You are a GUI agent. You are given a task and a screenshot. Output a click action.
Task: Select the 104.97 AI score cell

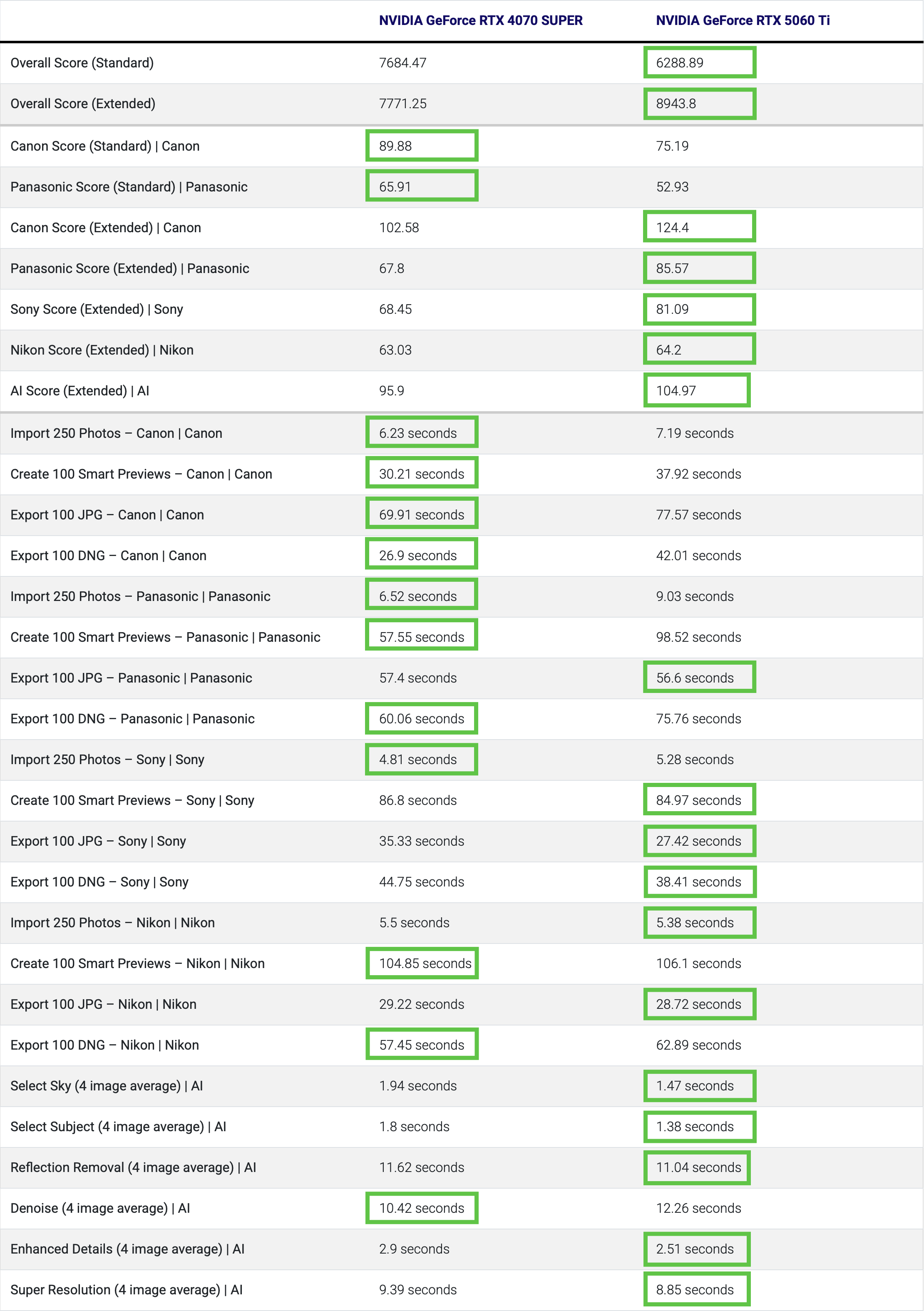697,390
